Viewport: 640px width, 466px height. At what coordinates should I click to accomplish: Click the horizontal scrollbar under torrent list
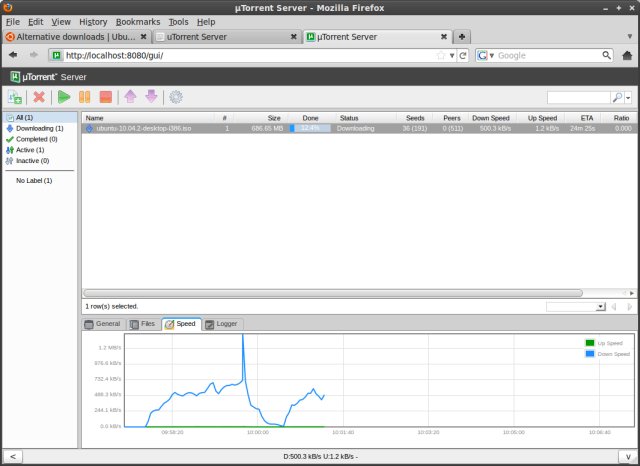(330, 293)
